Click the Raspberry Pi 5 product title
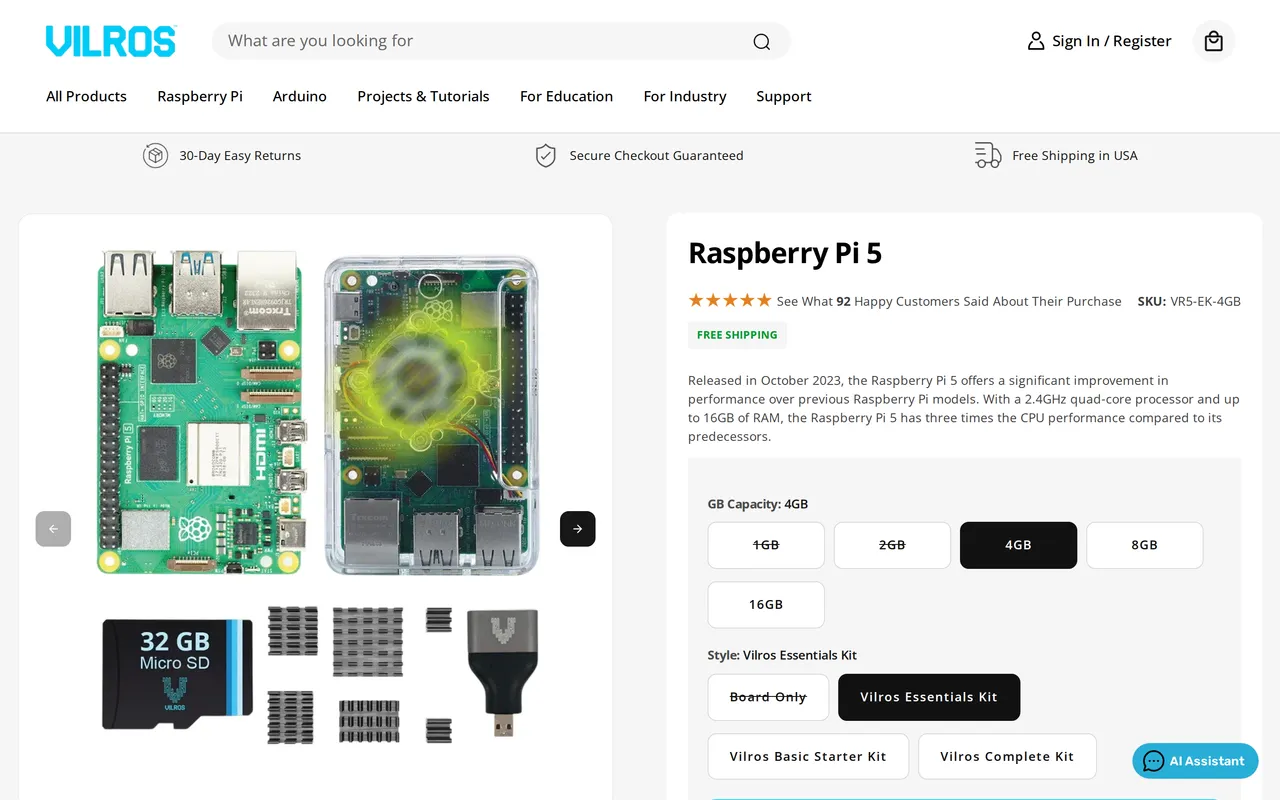This screenshot has width=1280, height=800. (x=785, y=253)
